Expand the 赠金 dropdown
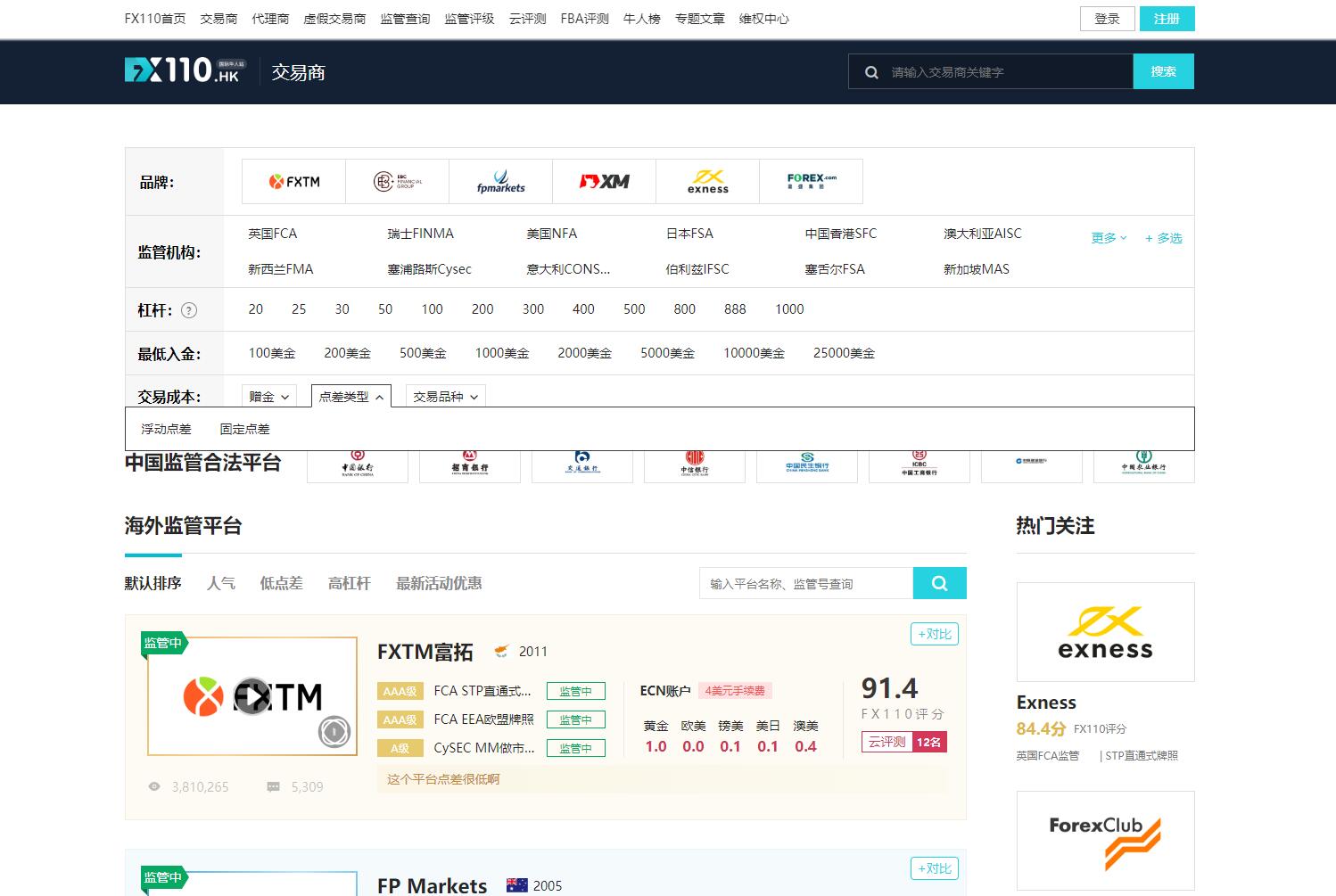The width and height of the screenshot is (1336, 896). [x=269, y=397]
